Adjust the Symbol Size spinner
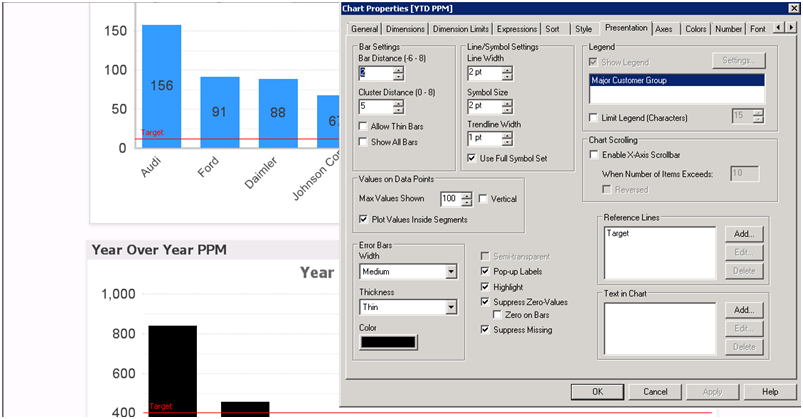803x419 pixels. [x=507, y=107]
